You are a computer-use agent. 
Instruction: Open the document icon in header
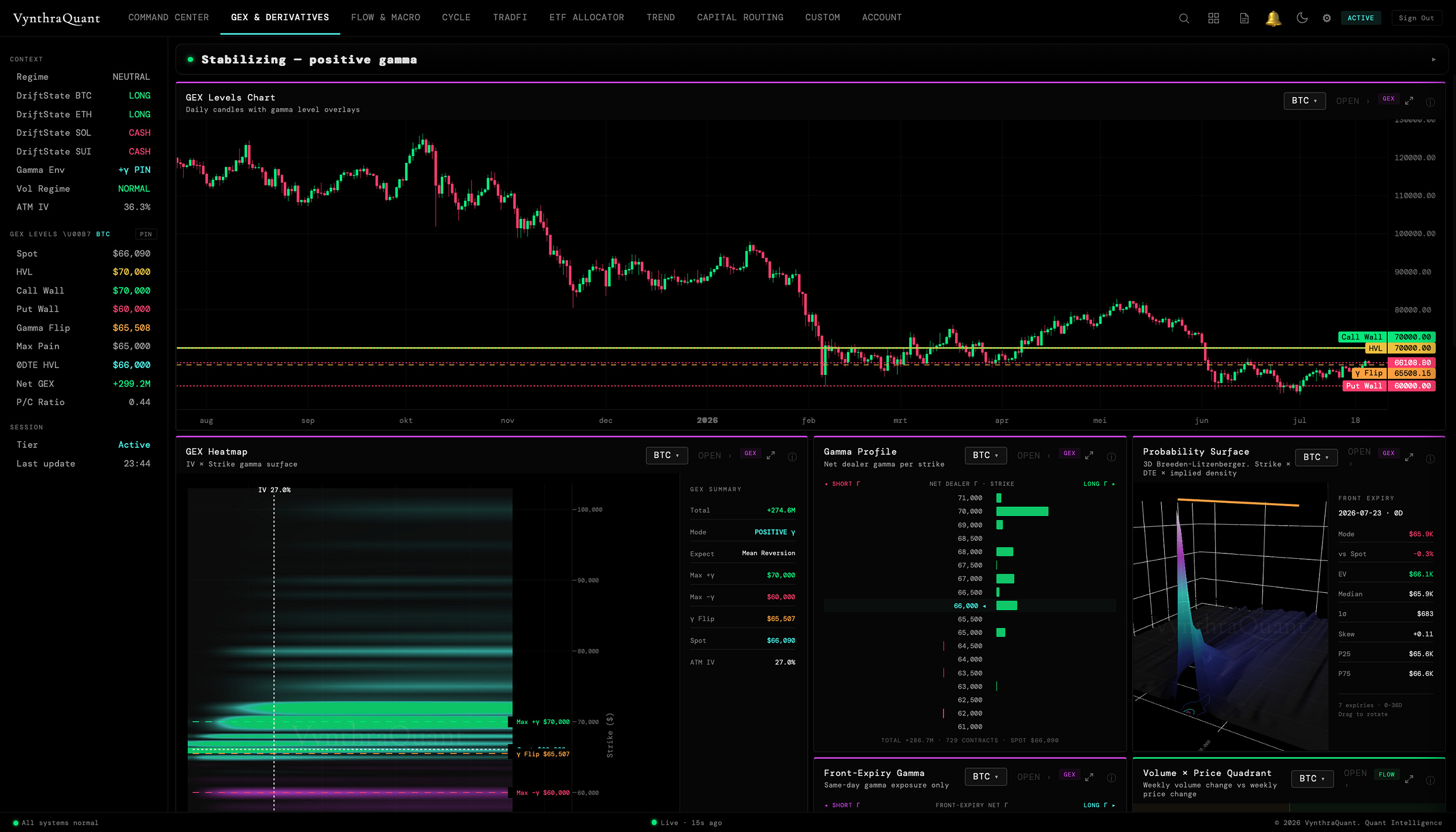[x=1244, y=18]
